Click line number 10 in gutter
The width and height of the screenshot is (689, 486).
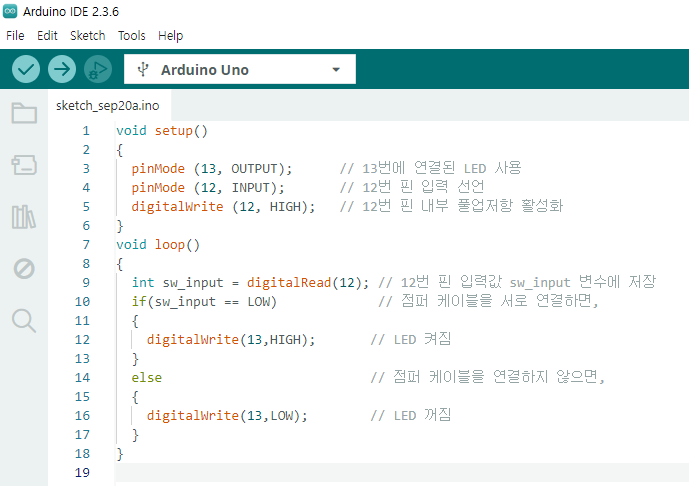[82, 302]
